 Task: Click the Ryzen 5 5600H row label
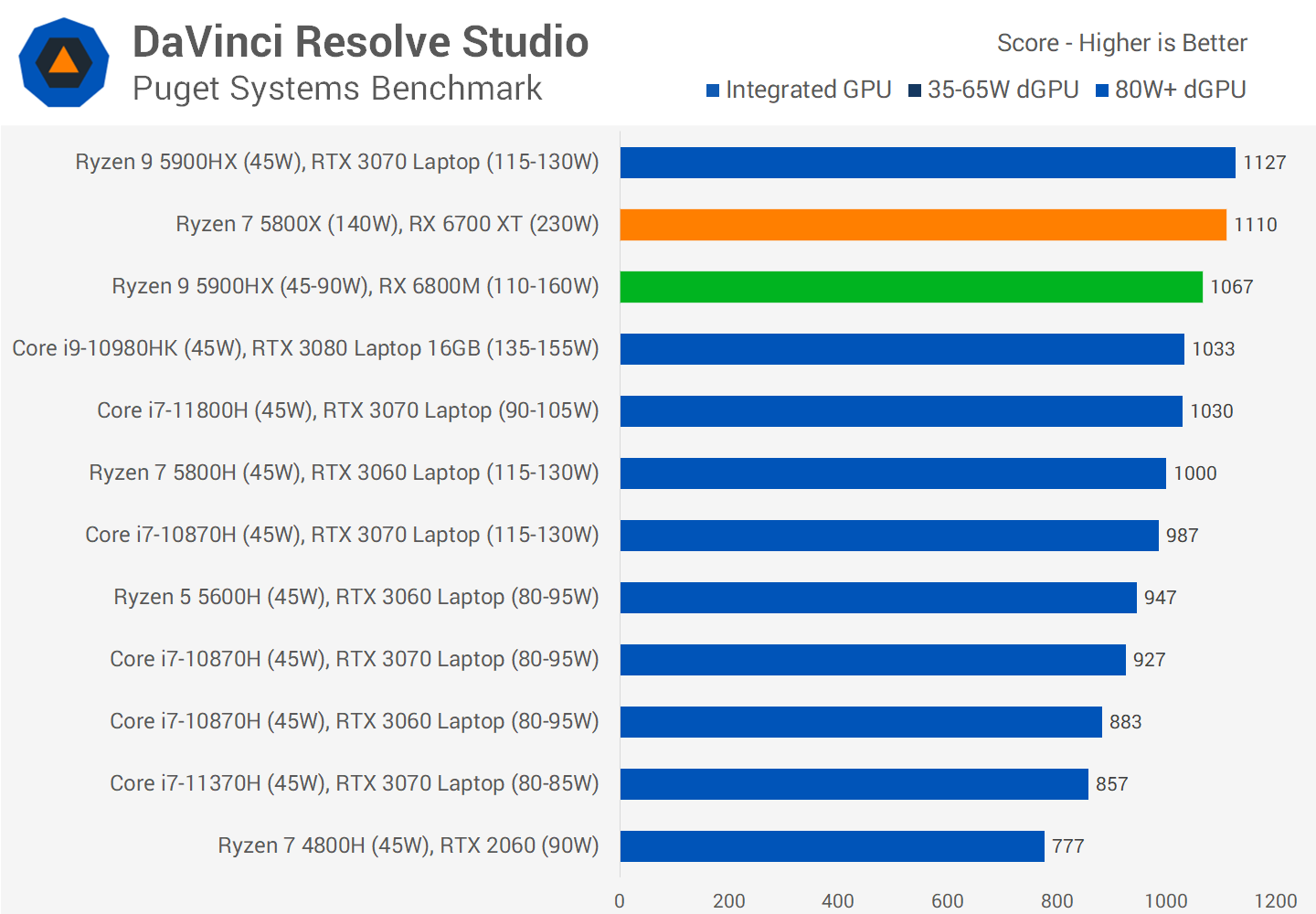[356, 598]
